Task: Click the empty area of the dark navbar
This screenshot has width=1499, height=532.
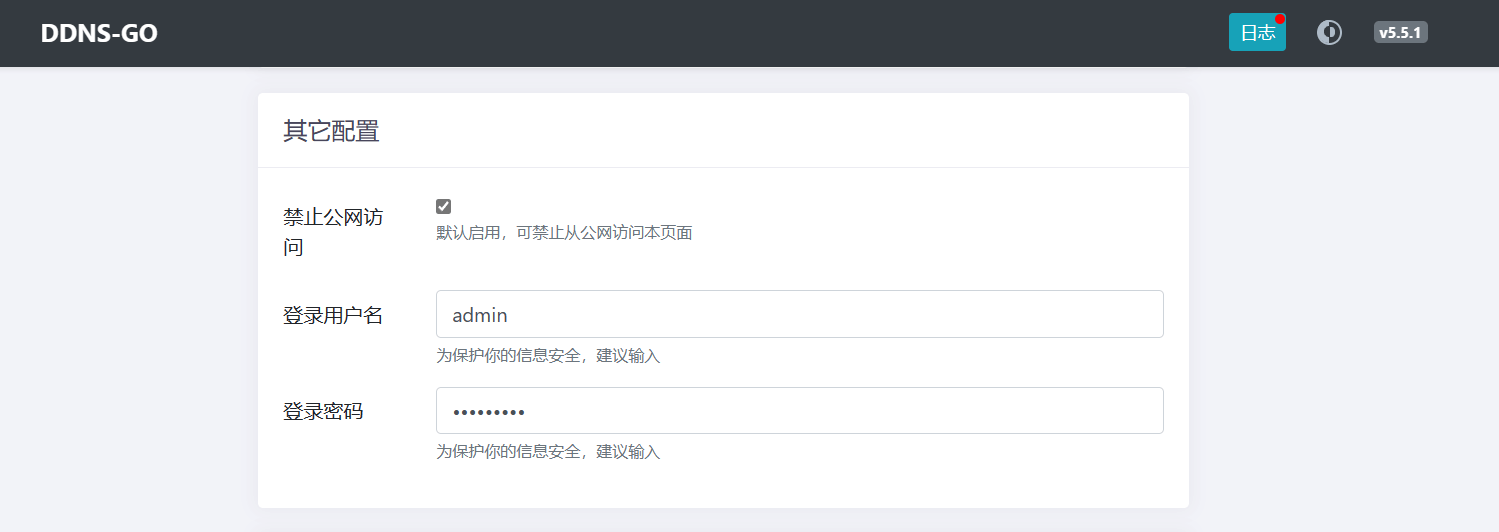Action: click(x=700, y=33)
